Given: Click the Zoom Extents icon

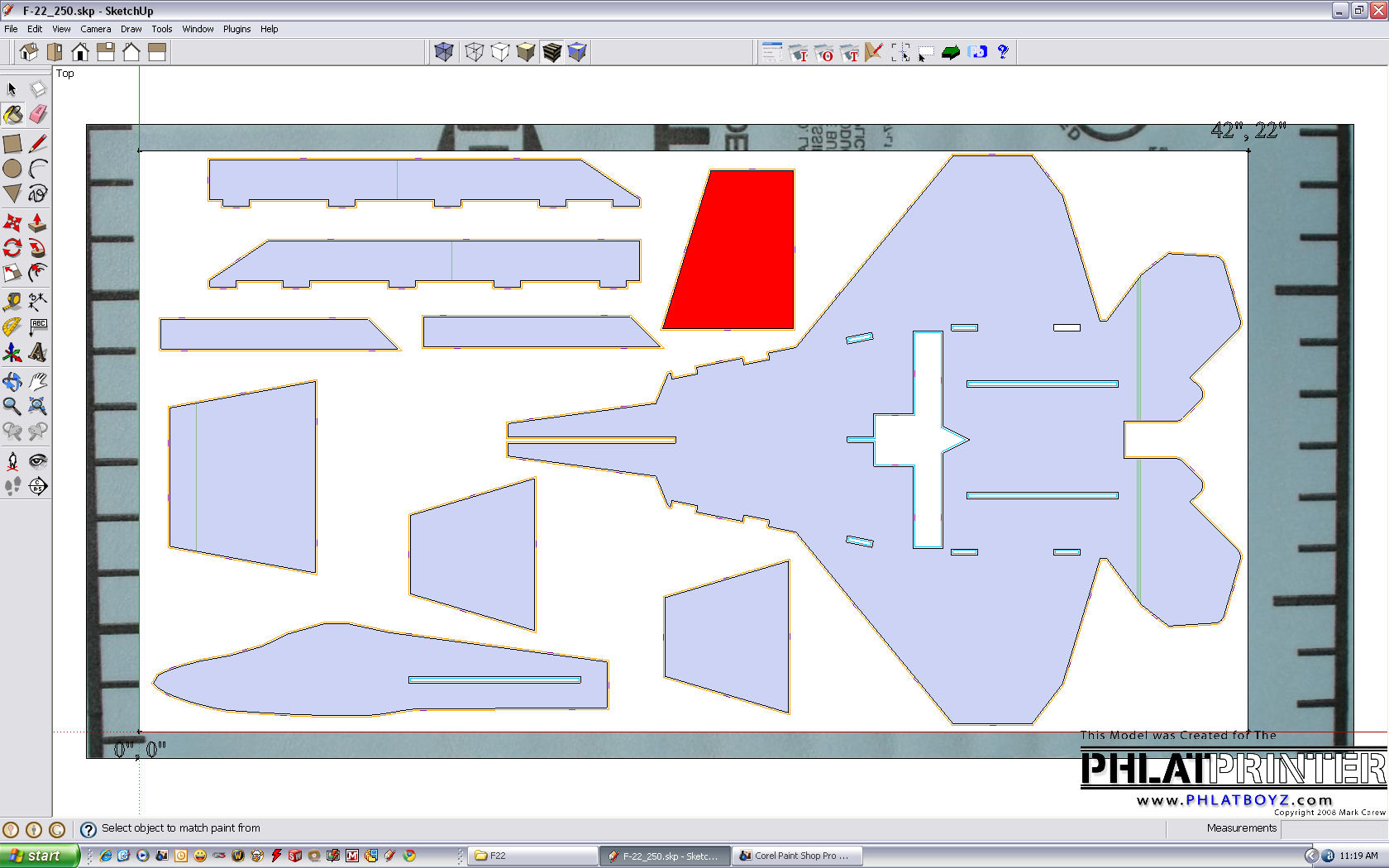Looking at the screenshot, I should tap(38, 406).
